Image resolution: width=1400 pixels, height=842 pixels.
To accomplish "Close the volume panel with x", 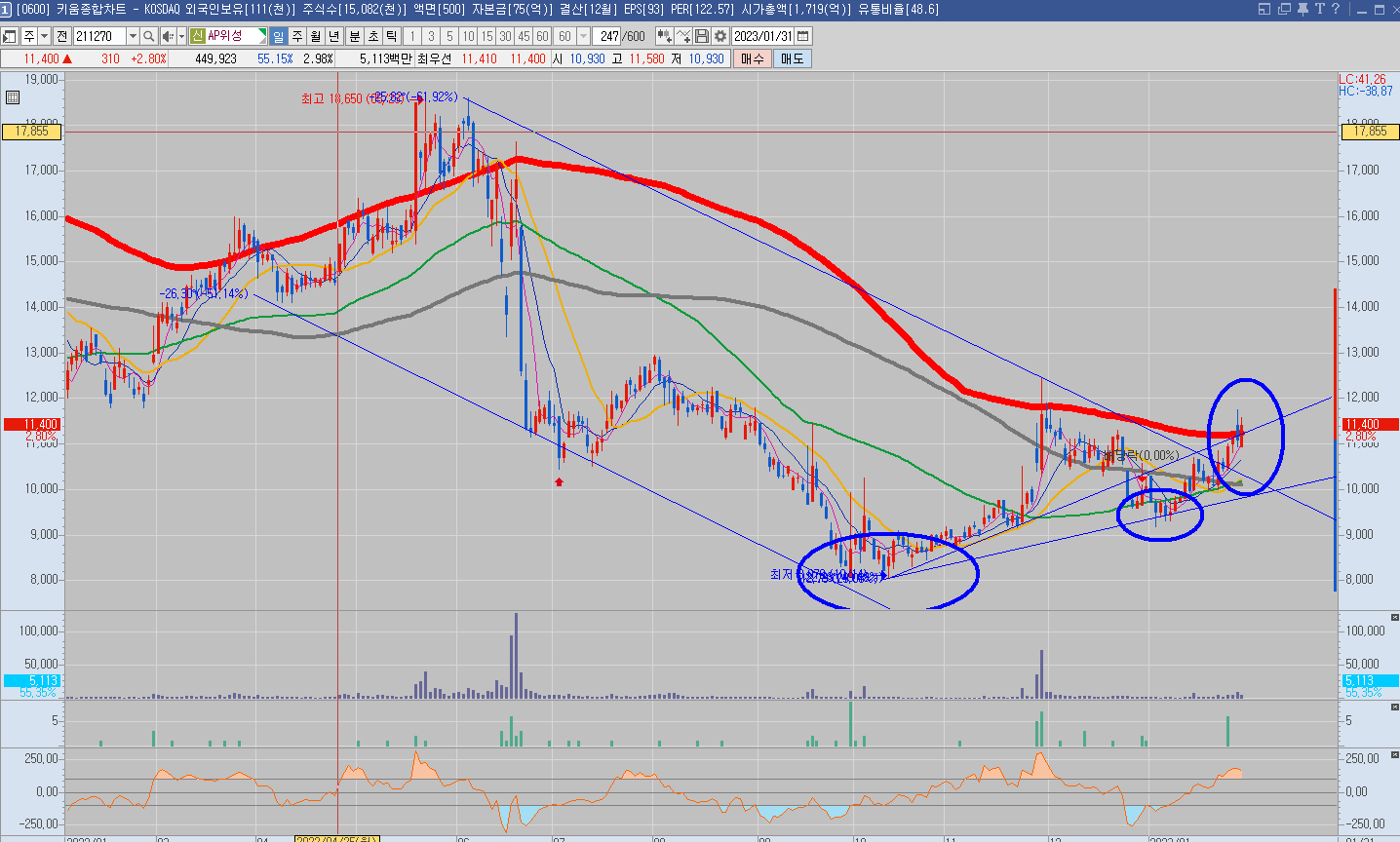I will (1394, 618).
